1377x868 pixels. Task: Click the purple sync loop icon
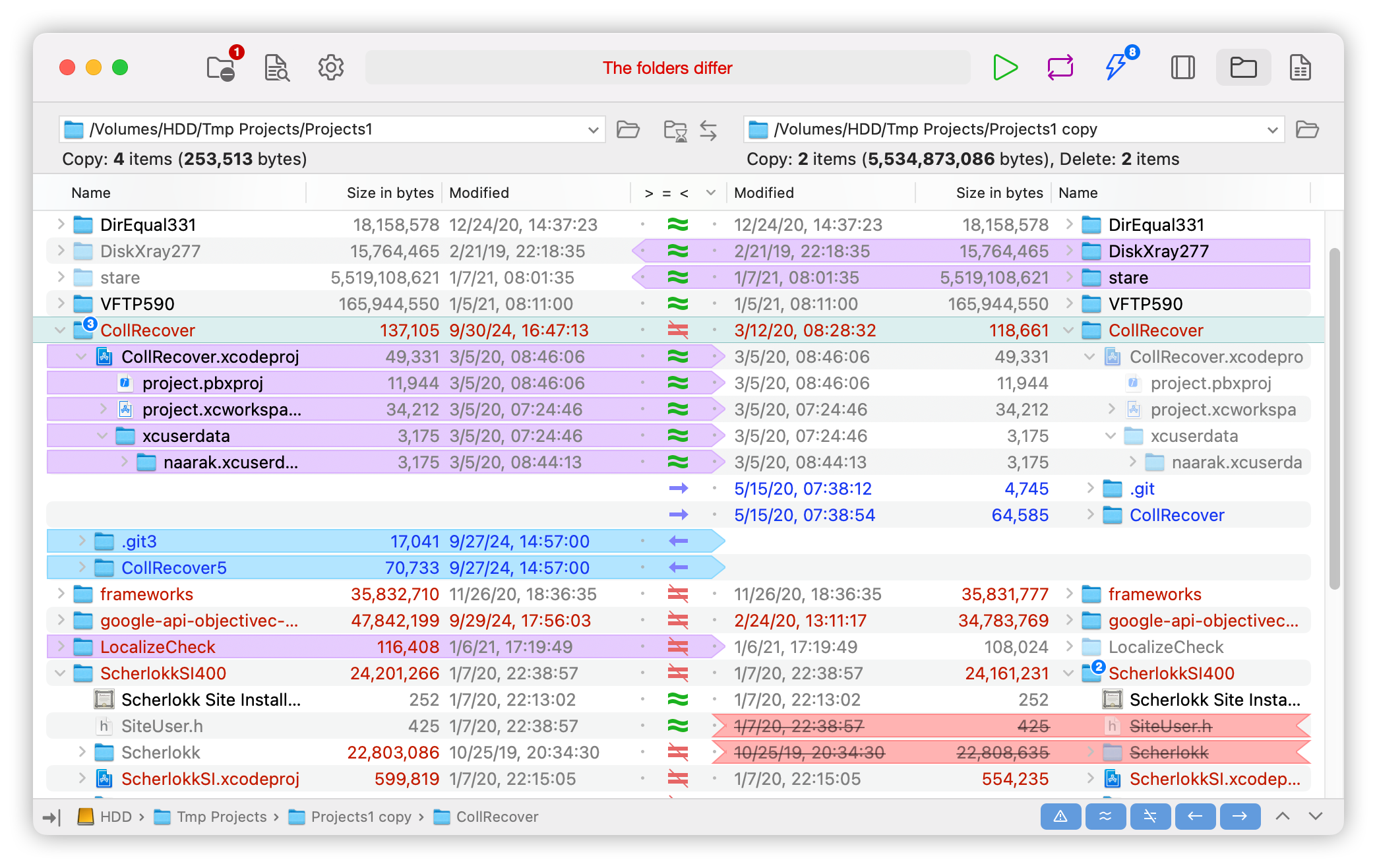tap(1060, 68)
